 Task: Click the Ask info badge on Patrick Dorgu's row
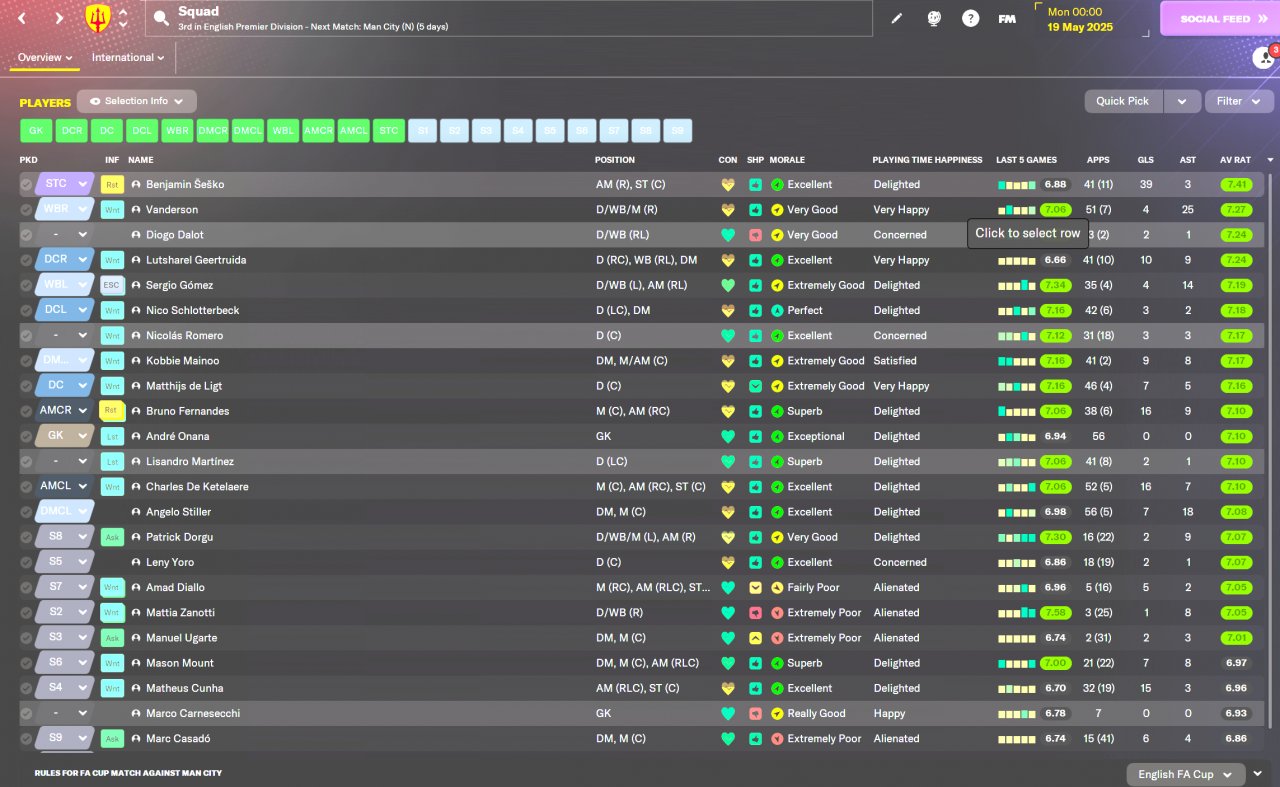pos(112,537)
